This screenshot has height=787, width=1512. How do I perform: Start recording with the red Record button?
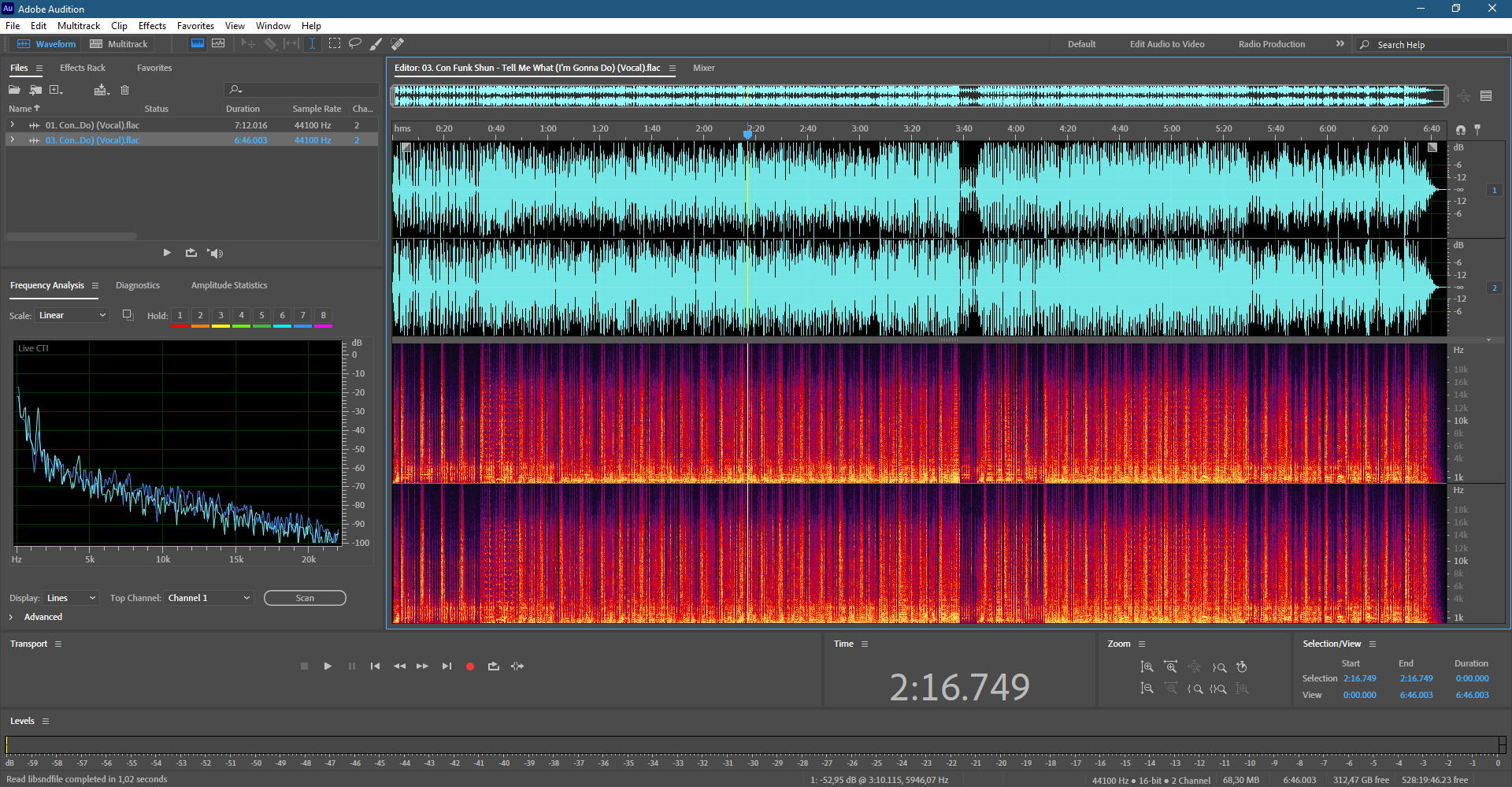coord(470,666)
